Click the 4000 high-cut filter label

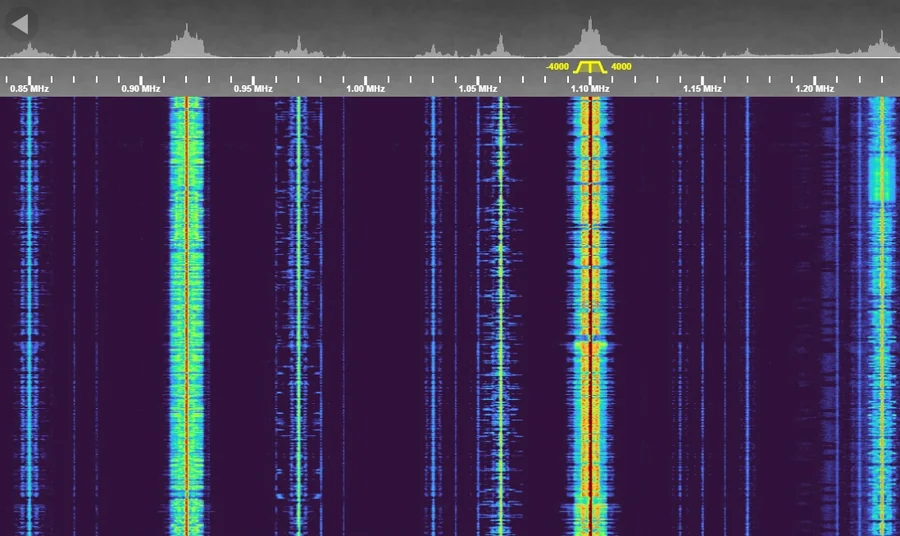[621, 67]
